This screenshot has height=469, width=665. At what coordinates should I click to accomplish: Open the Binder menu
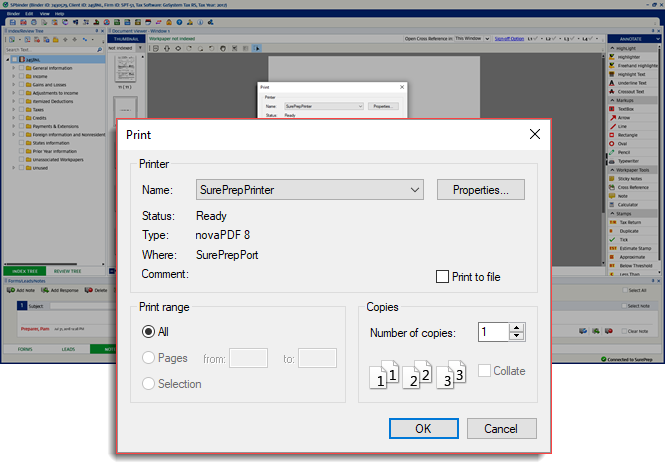13,14
